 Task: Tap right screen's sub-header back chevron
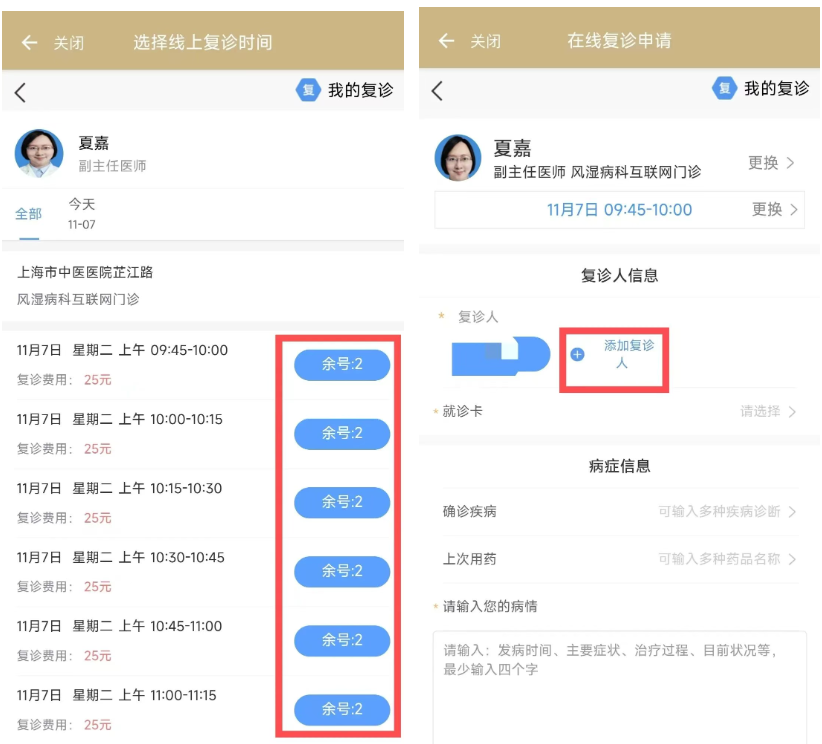[437, 91]
